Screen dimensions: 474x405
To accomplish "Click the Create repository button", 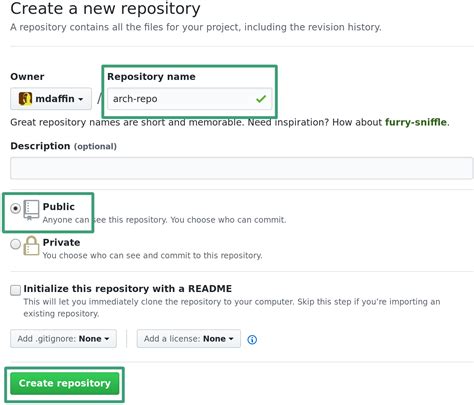I will (x=64, y=383).
